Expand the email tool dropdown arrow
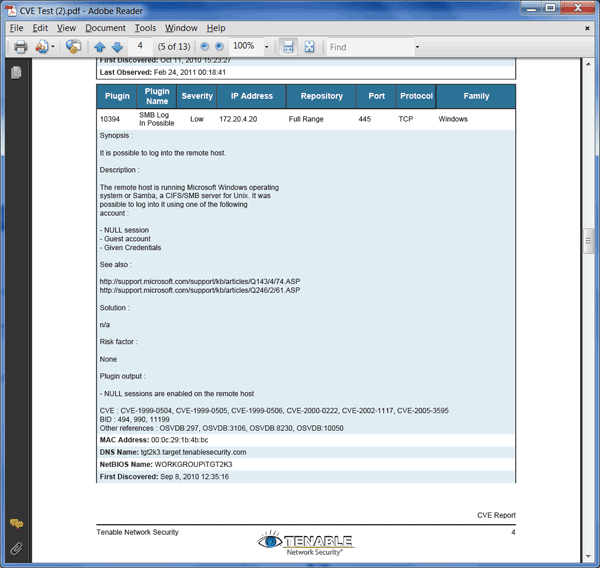The width and height of the screenshot is (600, 568). pos(53,47)
